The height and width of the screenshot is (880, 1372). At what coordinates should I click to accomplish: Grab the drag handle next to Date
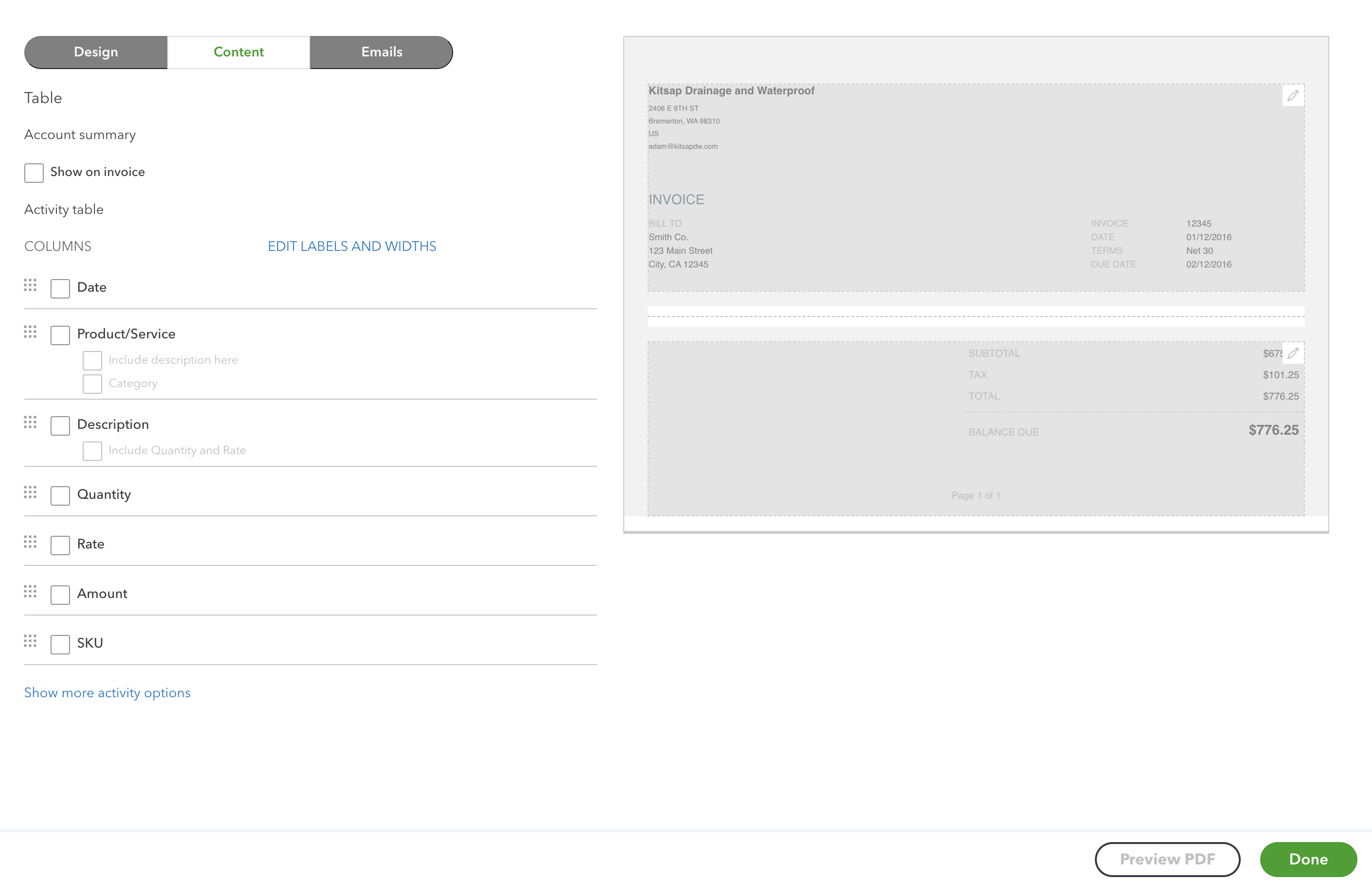pos(30,286)
